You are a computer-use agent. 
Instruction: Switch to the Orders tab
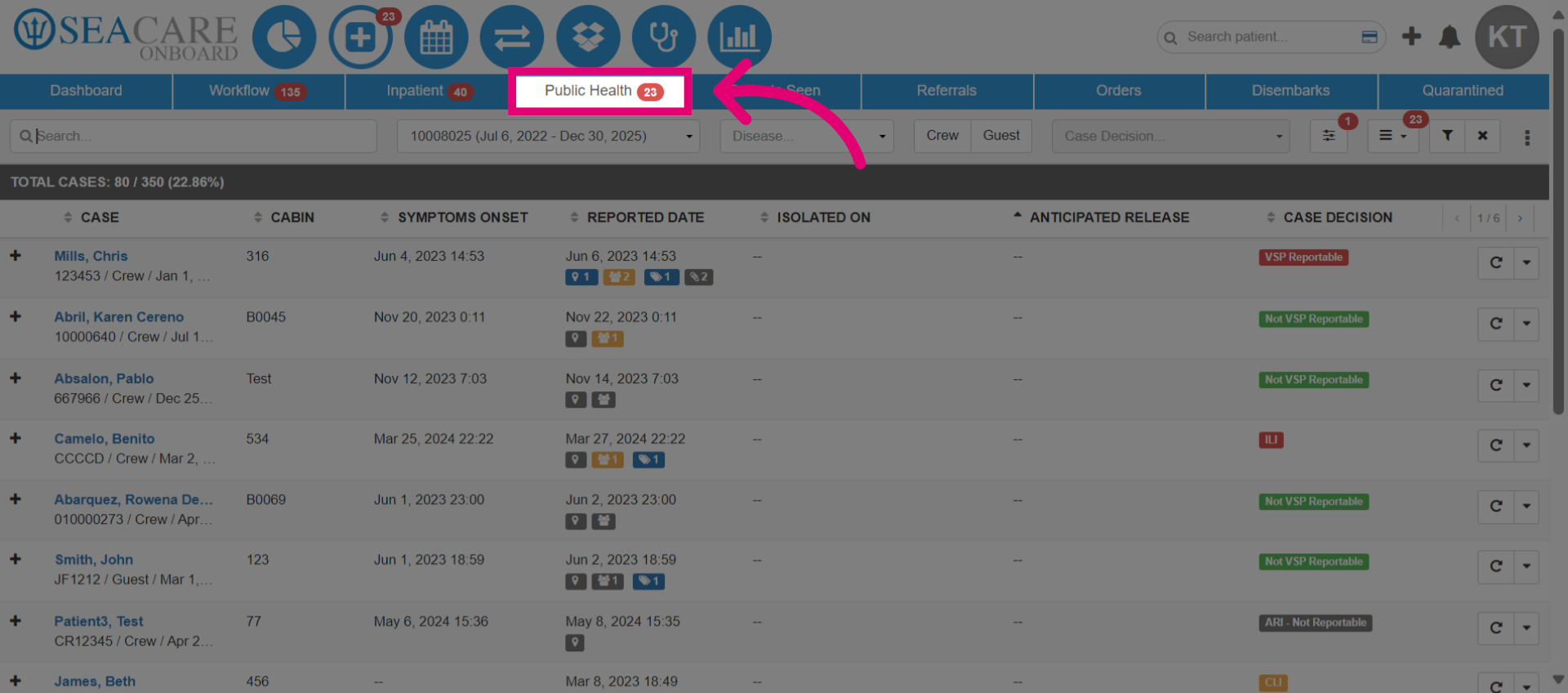[x=1119, y=91]
